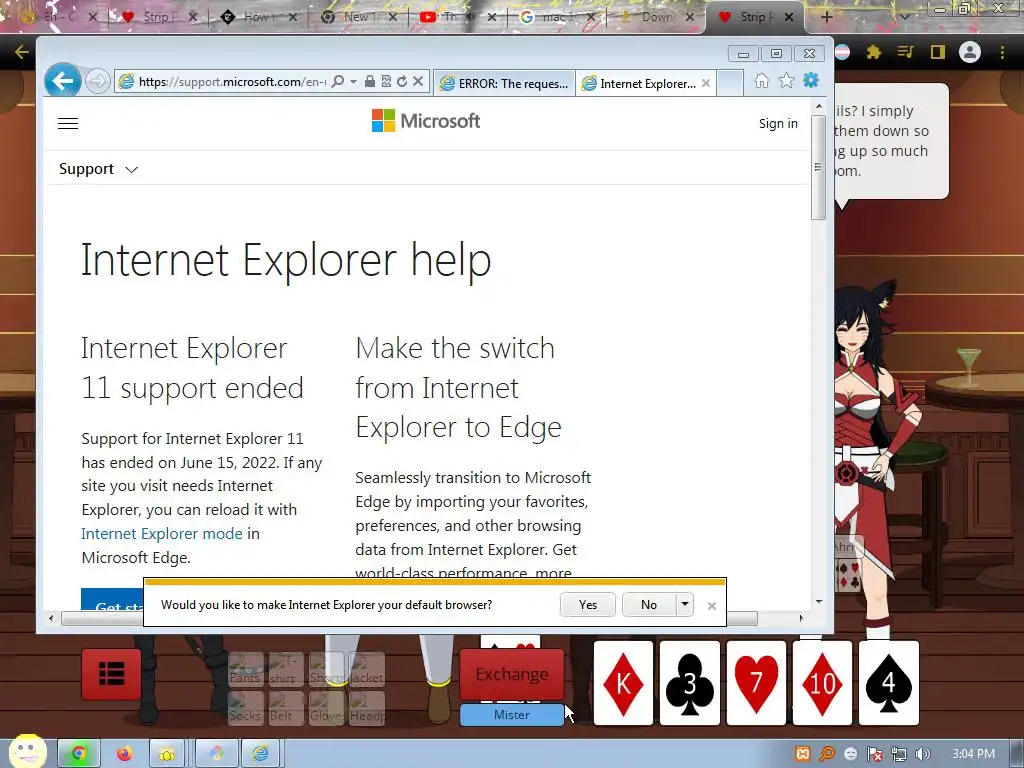The image size is (1024, 768).
Task: Open IE Favorites star icon
Action: [786, 80]
